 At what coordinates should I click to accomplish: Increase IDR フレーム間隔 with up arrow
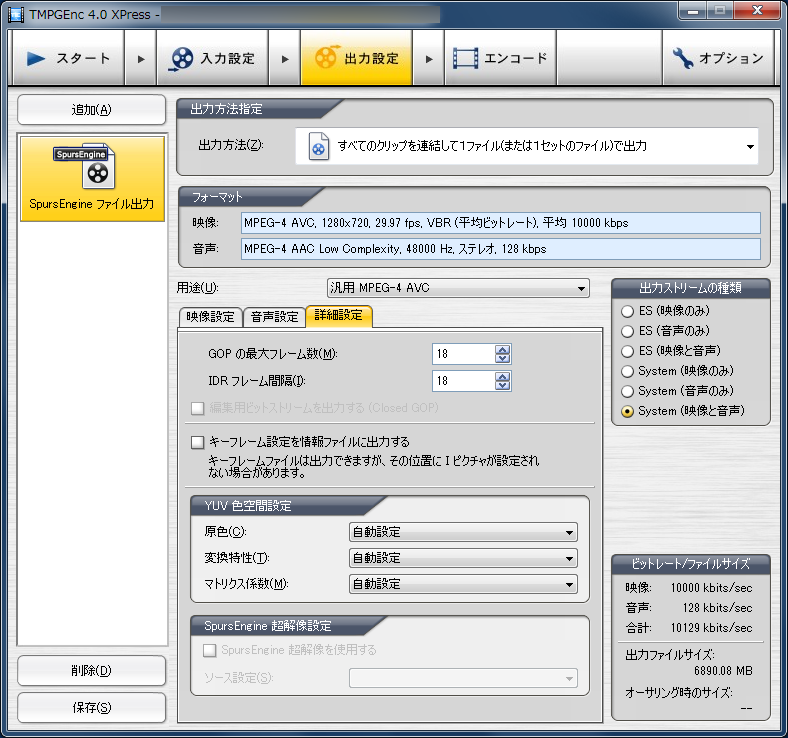(503, 377)
